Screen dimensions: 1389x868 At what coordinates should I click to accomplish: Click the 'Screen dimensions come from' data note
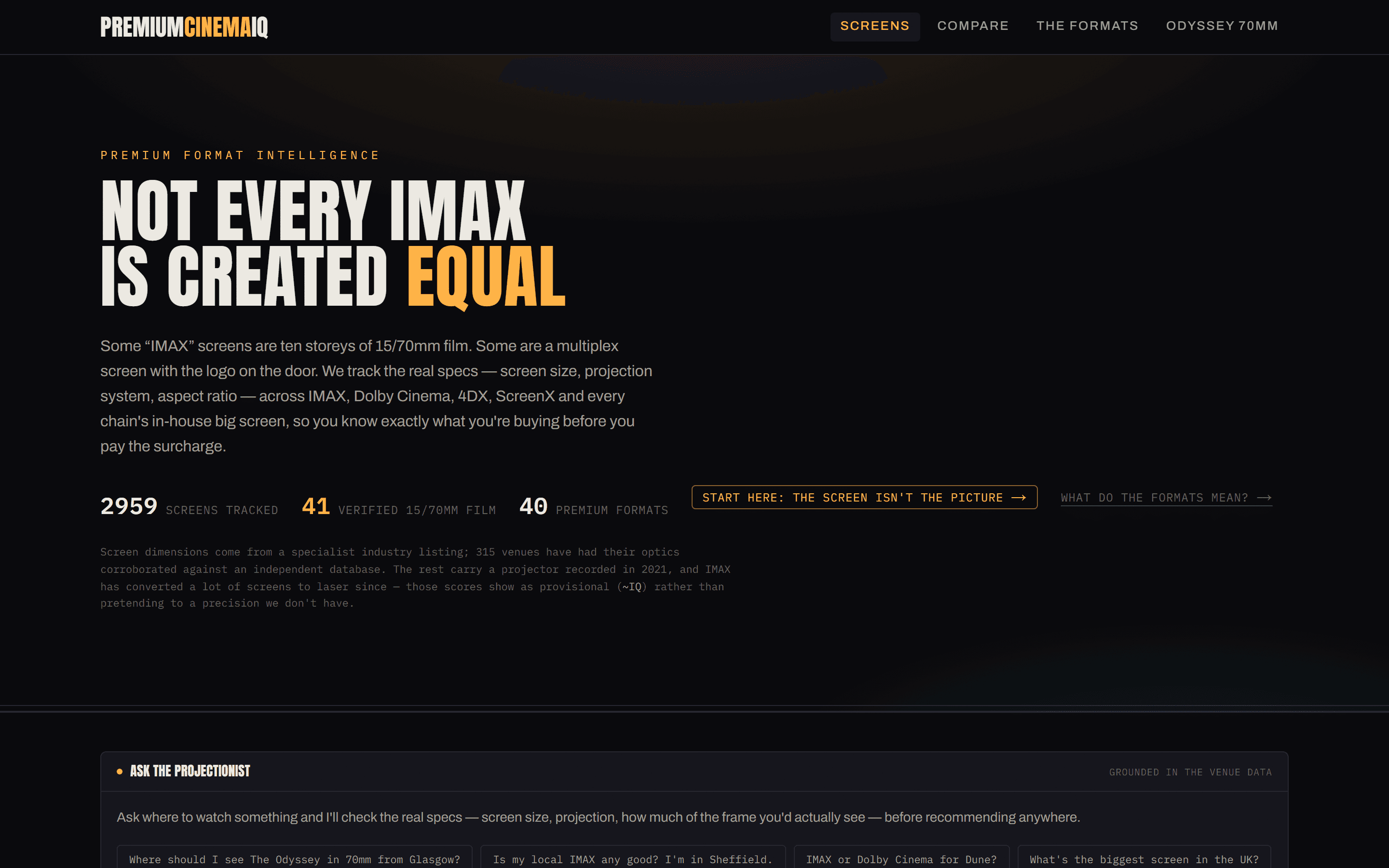(x=416, y=578)
